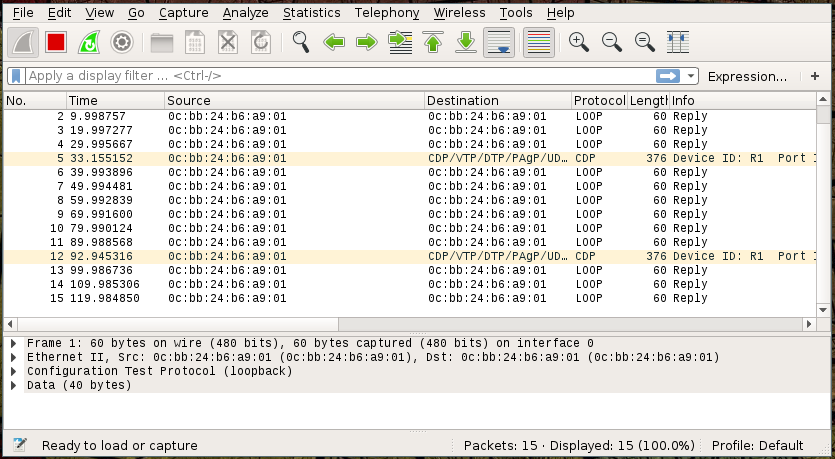This screenshot has height=459, width=835.
Task: Select packet 9 at 69.991600
Action: coord(410,214)
